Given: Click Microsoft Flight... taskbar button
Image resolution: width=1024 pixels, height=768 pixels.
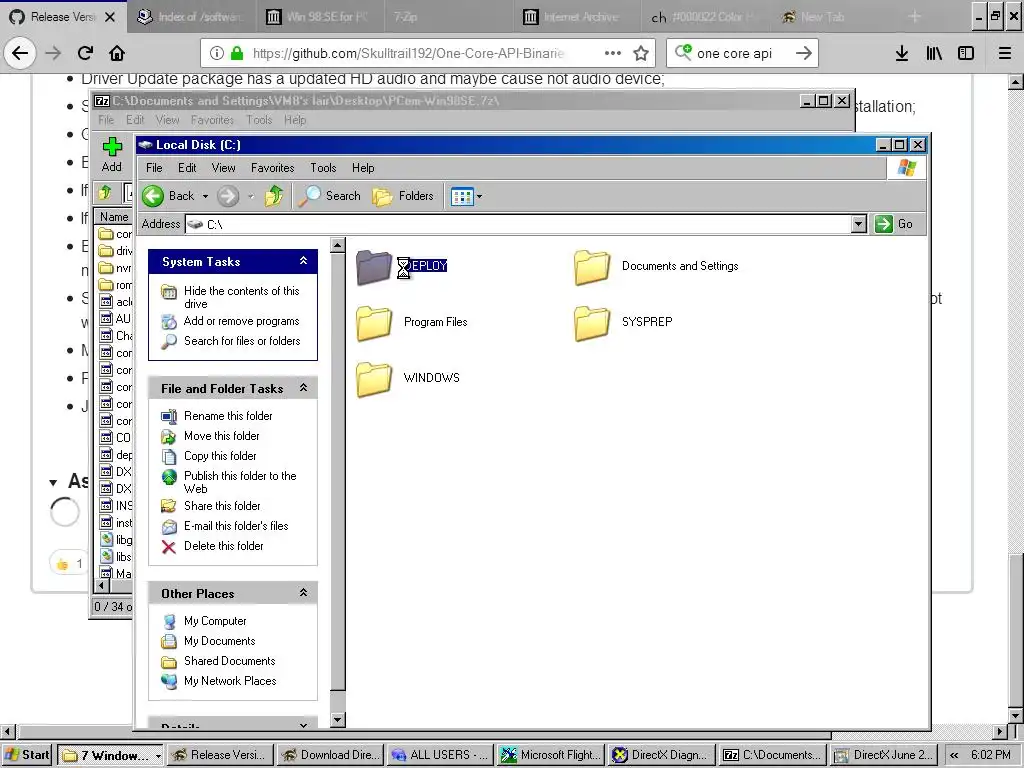Looking at the screenshot, I should [551, 755].
